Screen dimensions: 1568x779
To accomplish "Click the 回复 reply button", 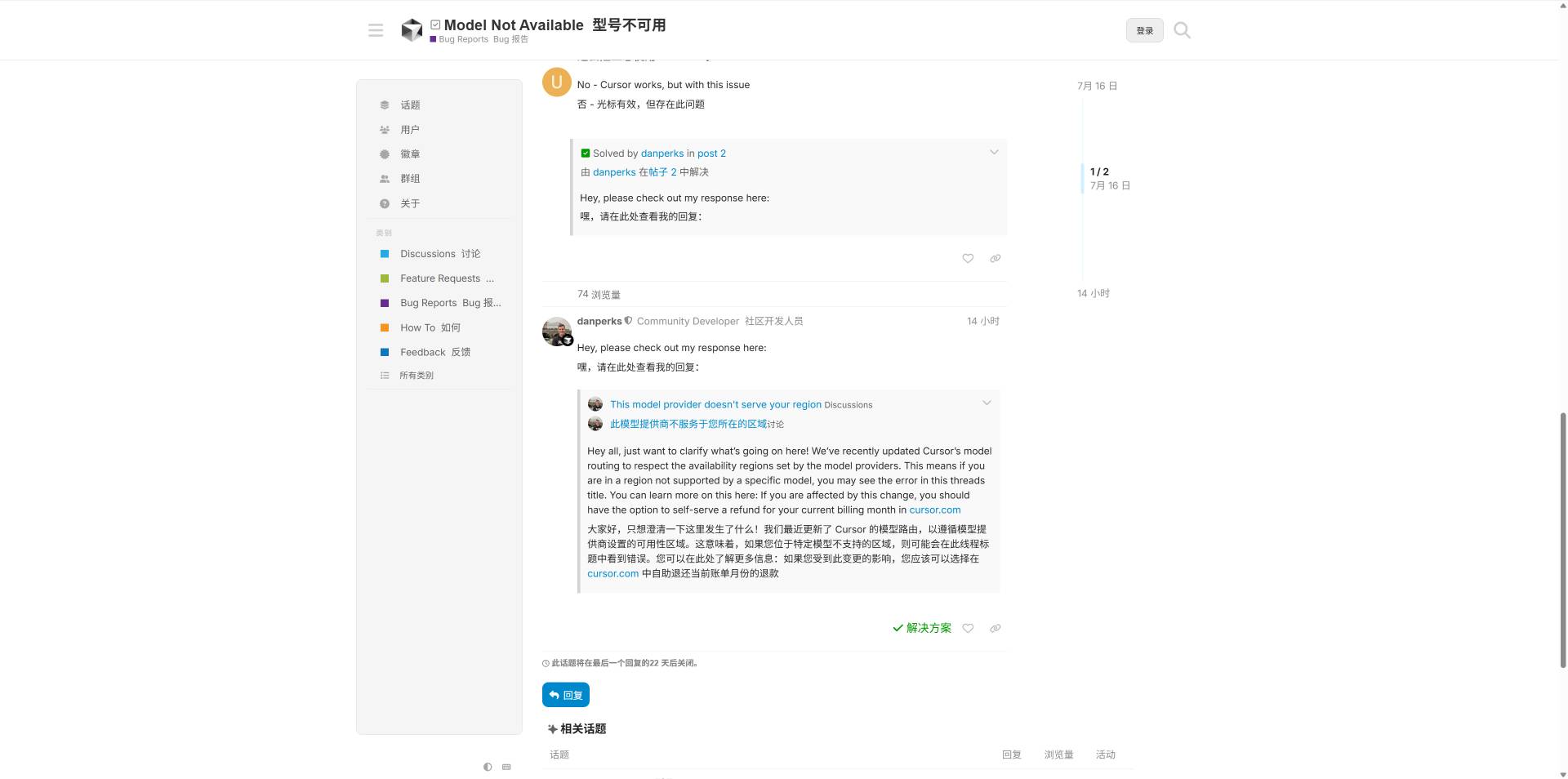I will (x=565, y=695).
